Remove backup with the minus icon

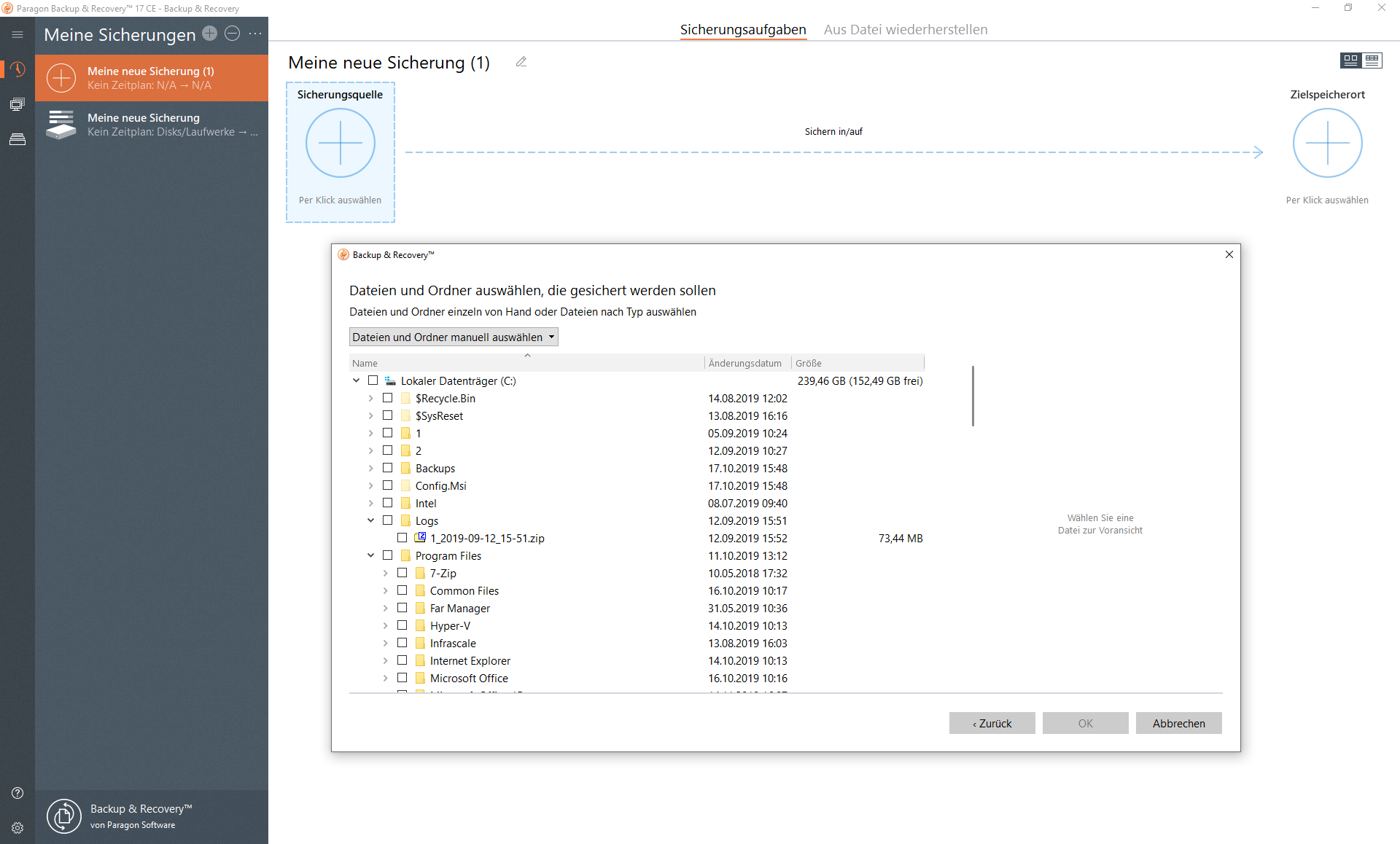pyautogui.click(x=232, y=34)
